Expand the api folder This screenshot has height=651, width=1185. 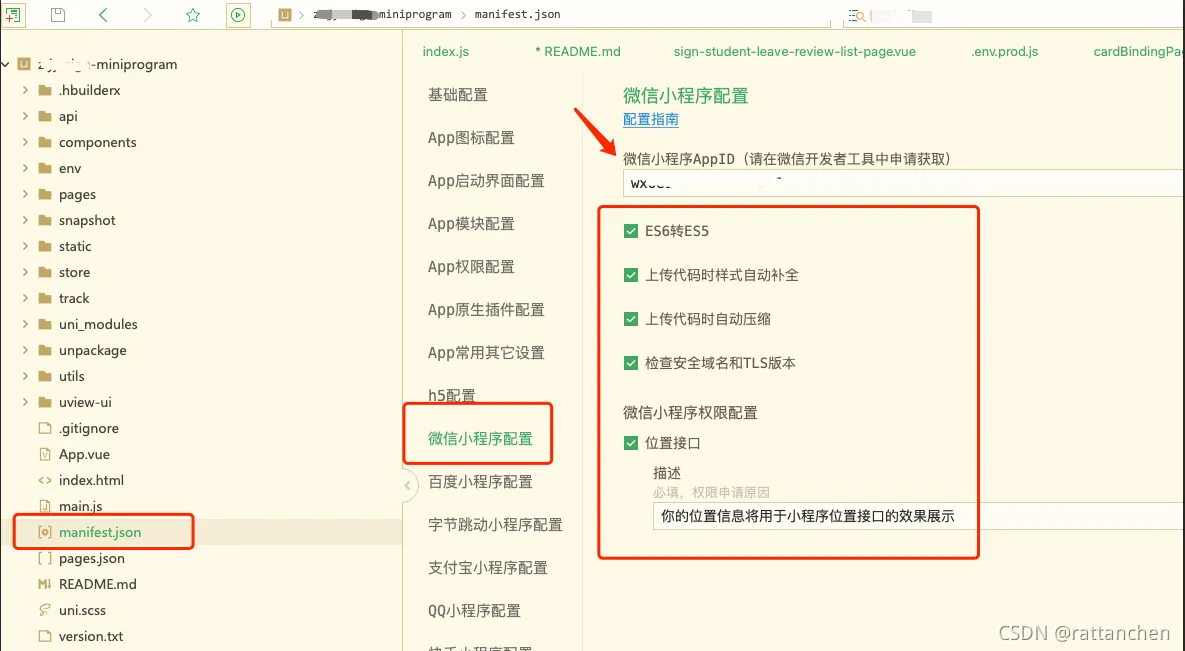pos(25,116)
